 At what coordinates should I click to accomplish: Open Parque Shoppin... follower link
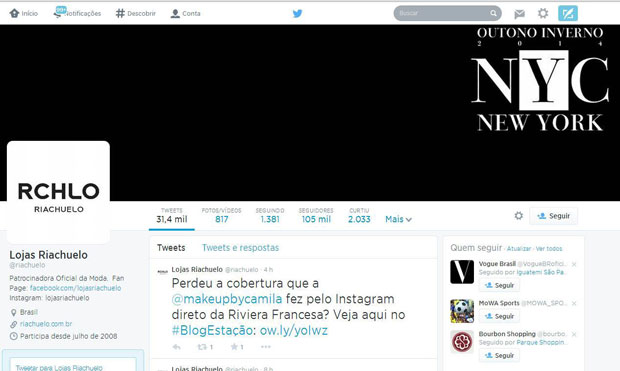pyautogui.click(x=542, y=343)
